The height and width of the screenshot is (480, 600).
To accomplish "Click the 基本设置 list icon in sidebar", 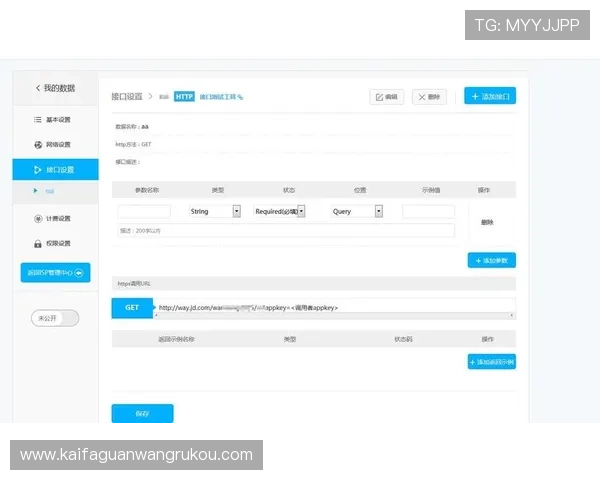I will (x=37, y=120).
